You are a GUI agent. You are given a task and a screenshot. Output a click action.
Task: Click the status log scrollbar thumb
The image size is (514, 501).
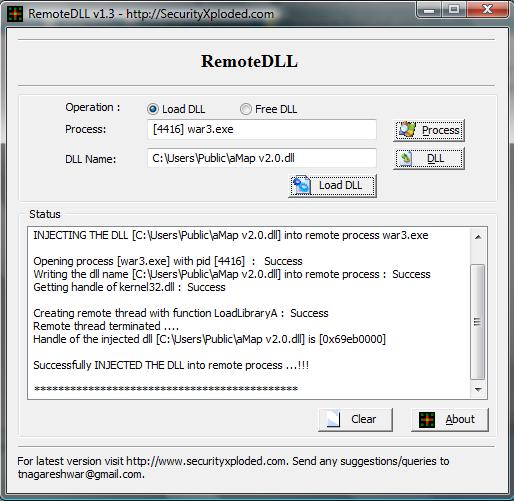pyautogui.click(x=478, y=322)
